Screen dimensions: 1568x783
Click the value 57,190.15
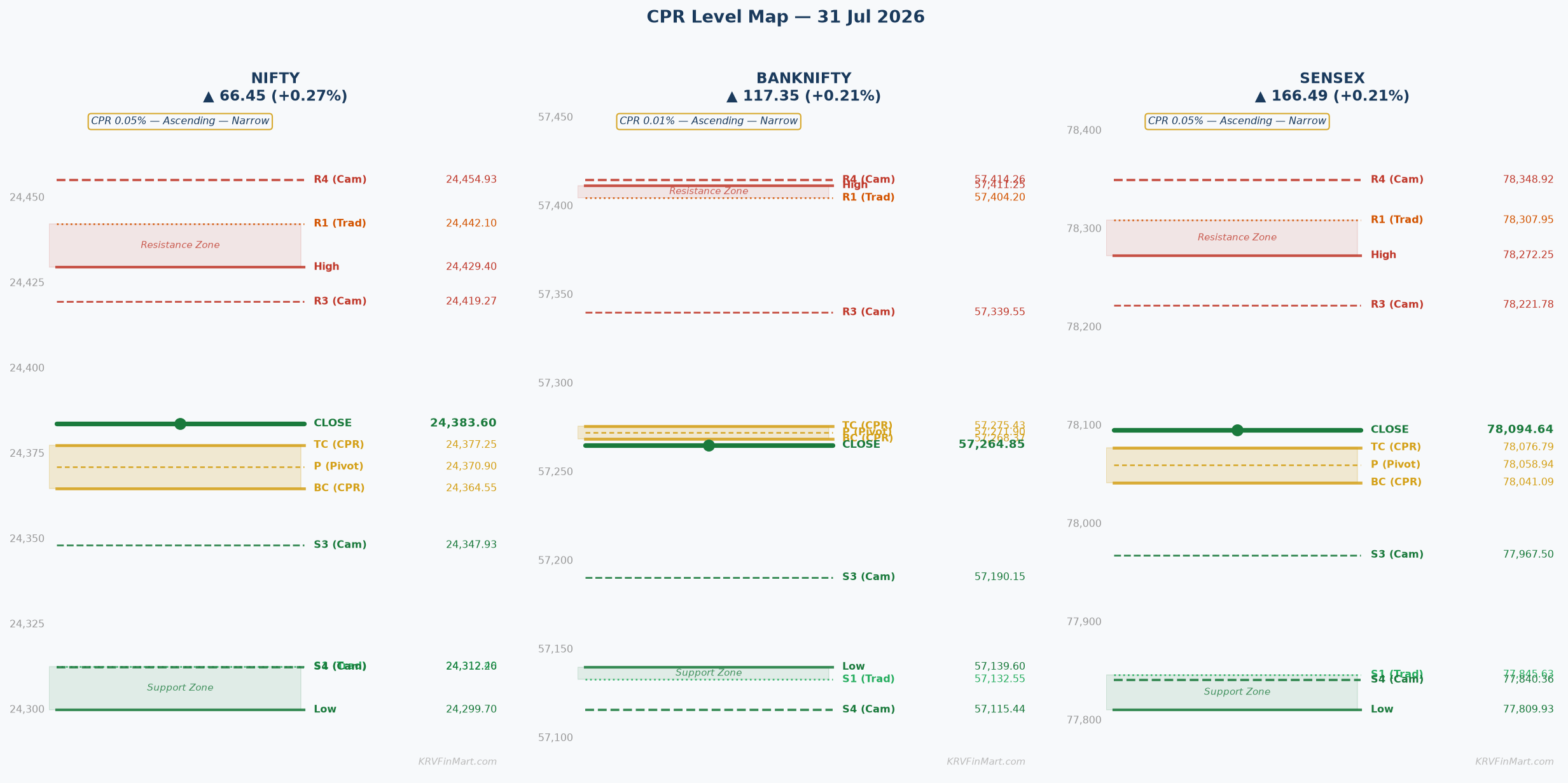coord(999,577)
